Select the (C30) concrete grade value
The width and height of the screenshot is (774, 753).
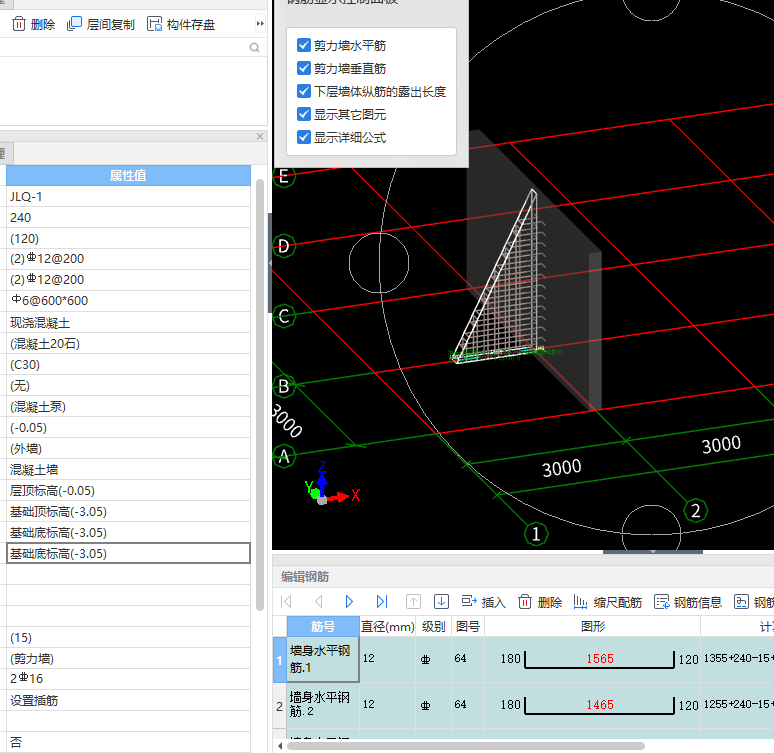[128, 364]
